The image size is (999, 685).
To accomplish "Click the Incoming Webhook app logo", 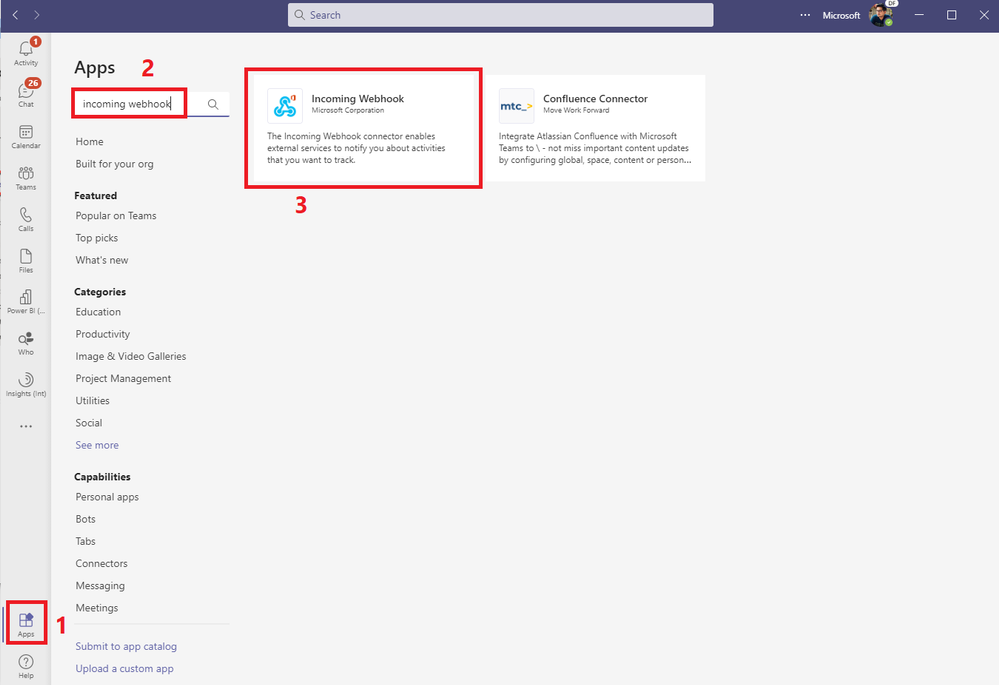I will point(285,106).
